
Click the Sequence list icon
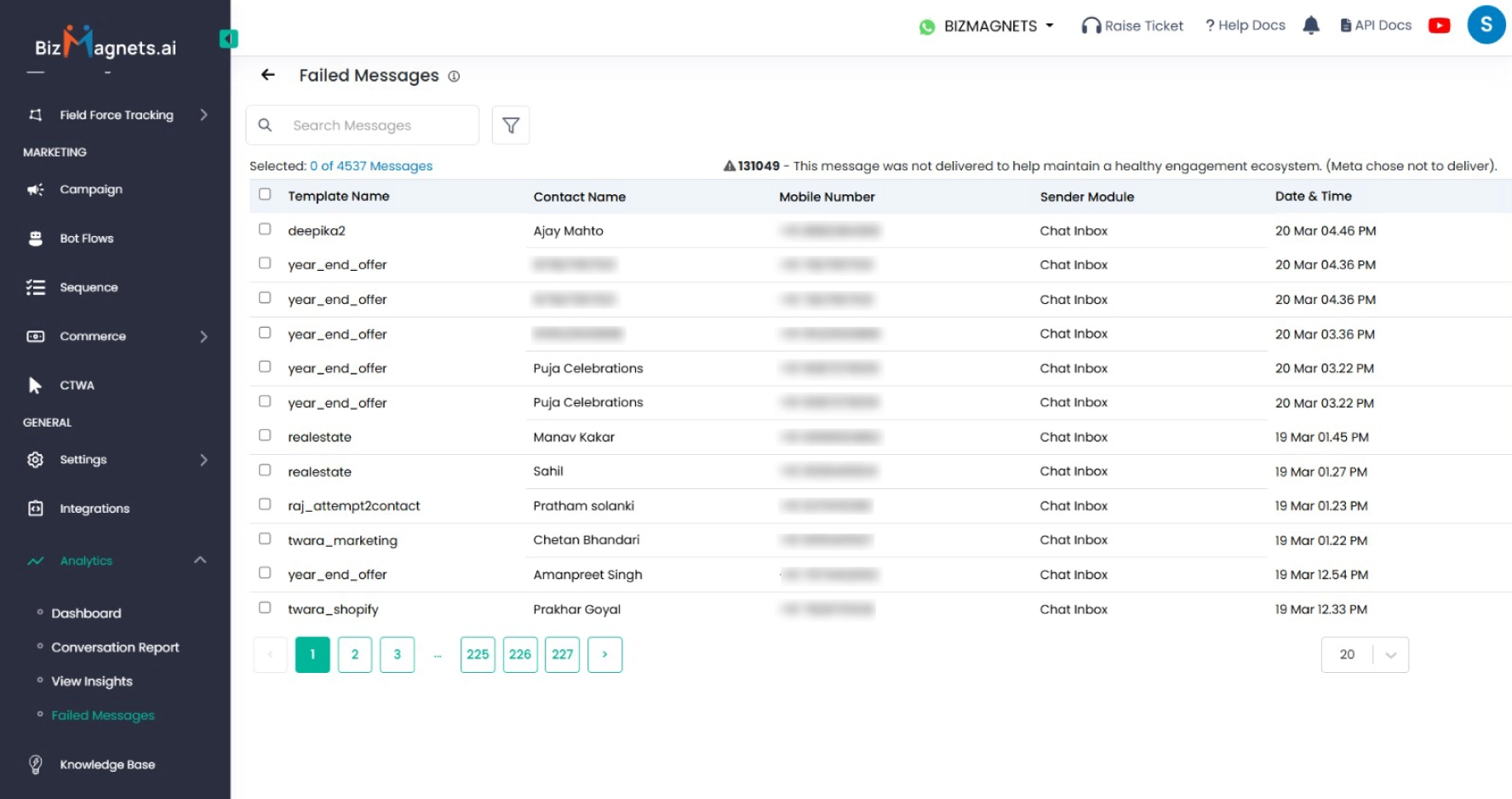36,287
